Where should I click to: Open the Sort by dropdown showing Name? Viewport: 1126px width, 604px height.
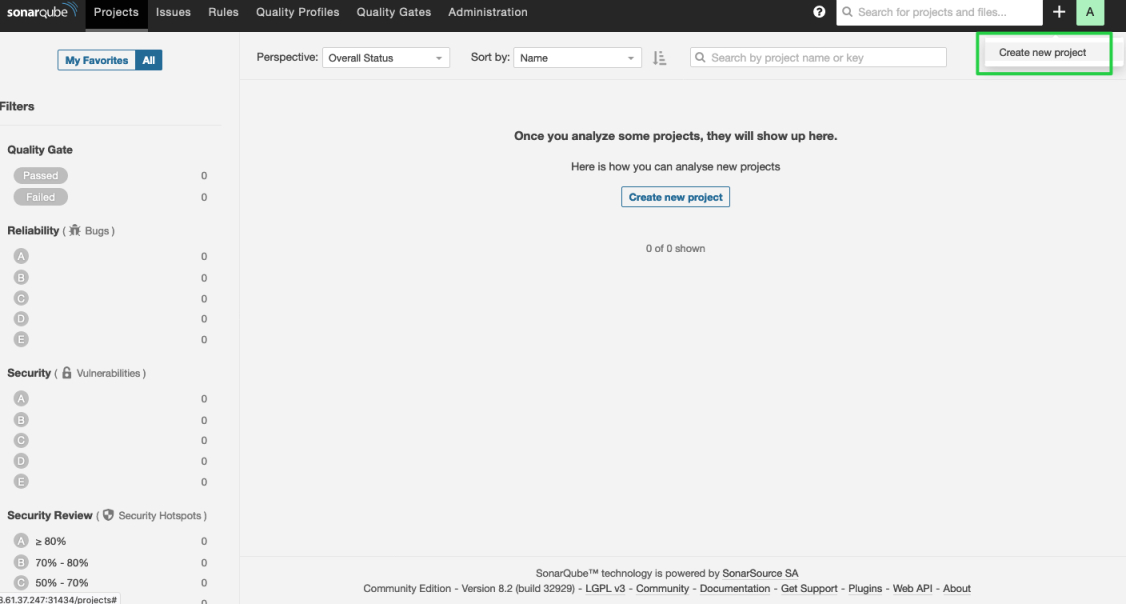pyautogui.click(x=578, y=57)
